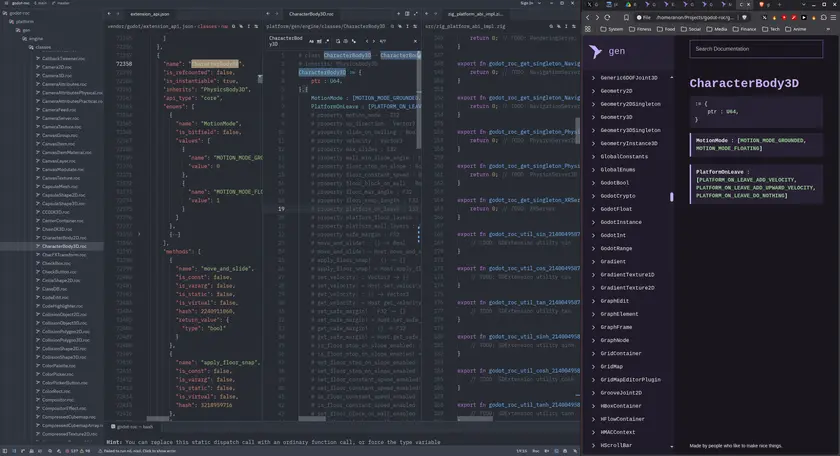Viewport: 840px width, 456px height.
Task: Toggle the rightmost panel icon in the editor status bar
Action: point(575,451)
